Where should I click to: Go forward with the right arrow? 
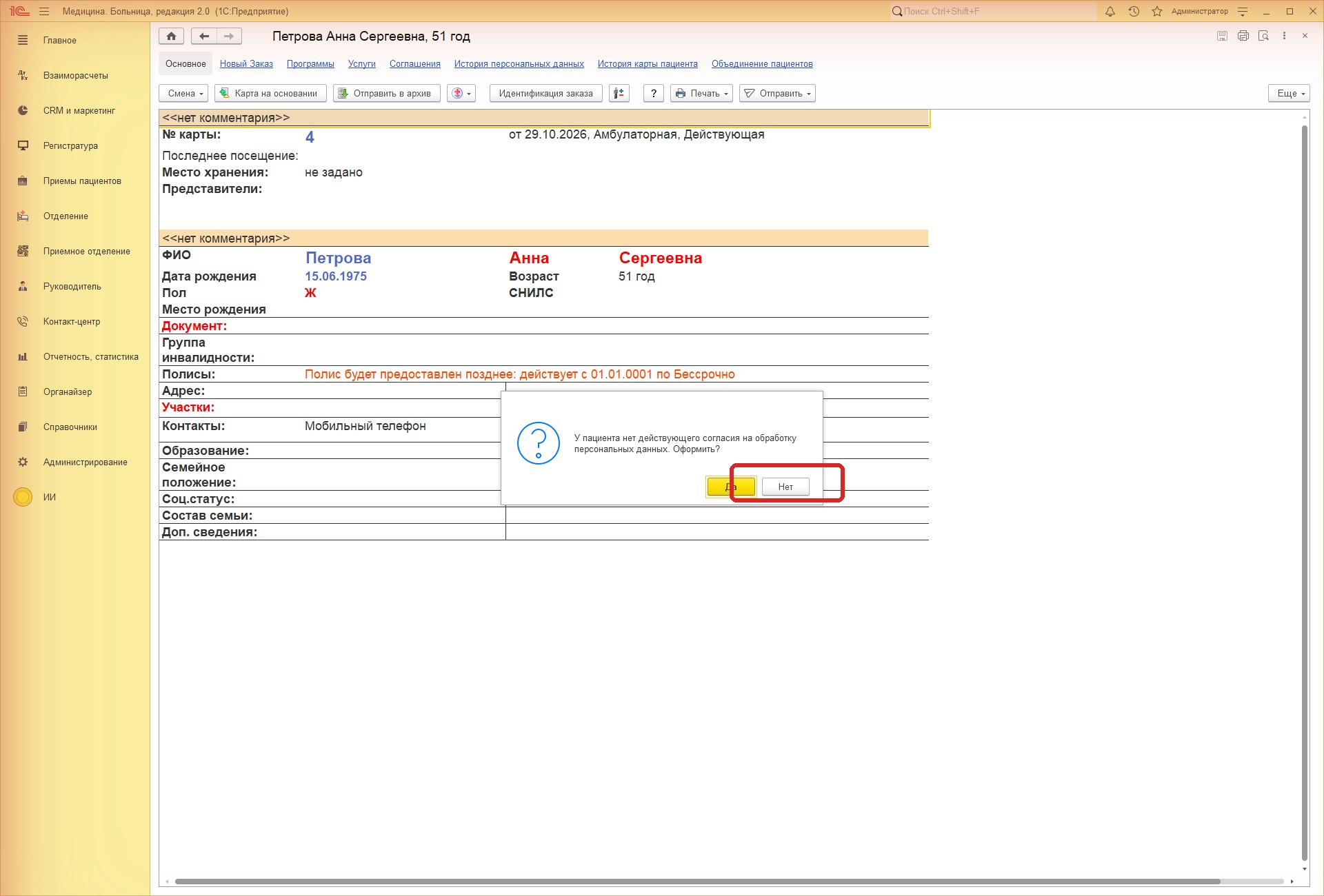(x=230, y=37)
